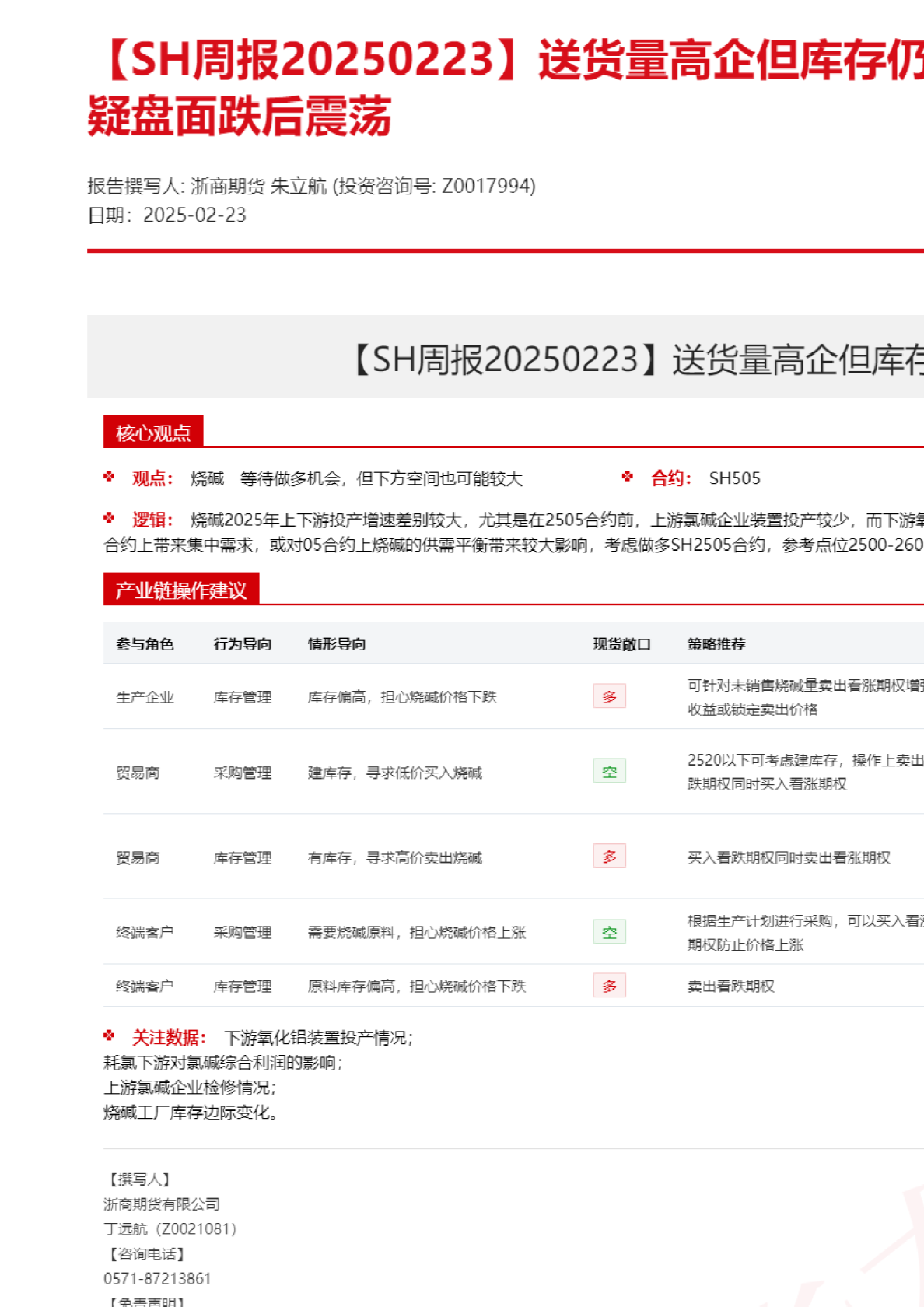924x1307 pixels.
Task: Click the 多 badge in the 贸易商 库存管理 row
Action: 609,857
